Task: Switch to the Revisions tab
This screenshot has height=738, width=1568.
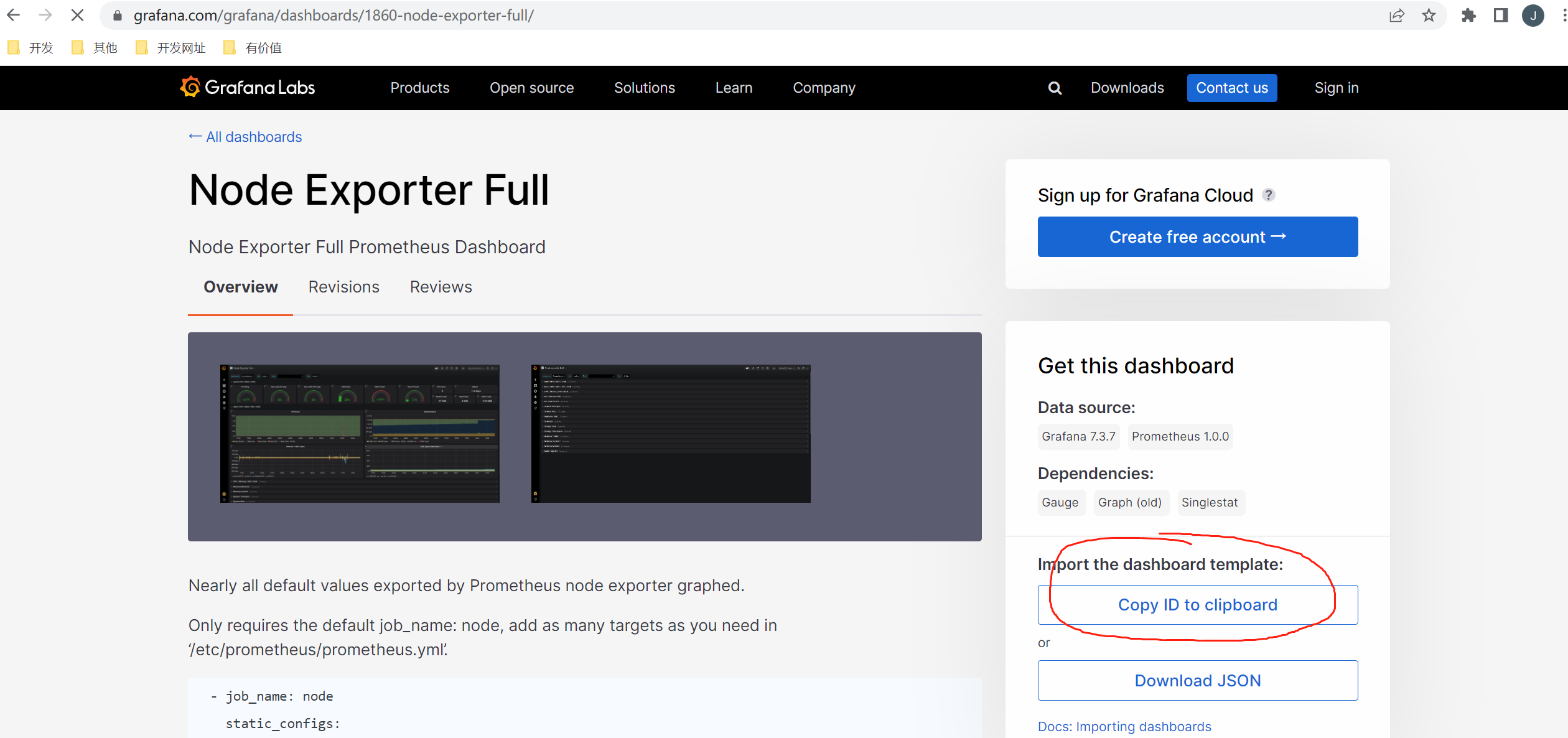Action: click(x=343, y=287)
